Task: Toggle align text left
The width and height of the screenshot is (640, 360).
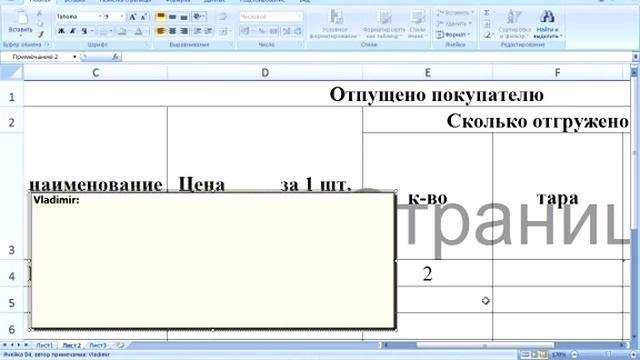Action: (161, 31)
